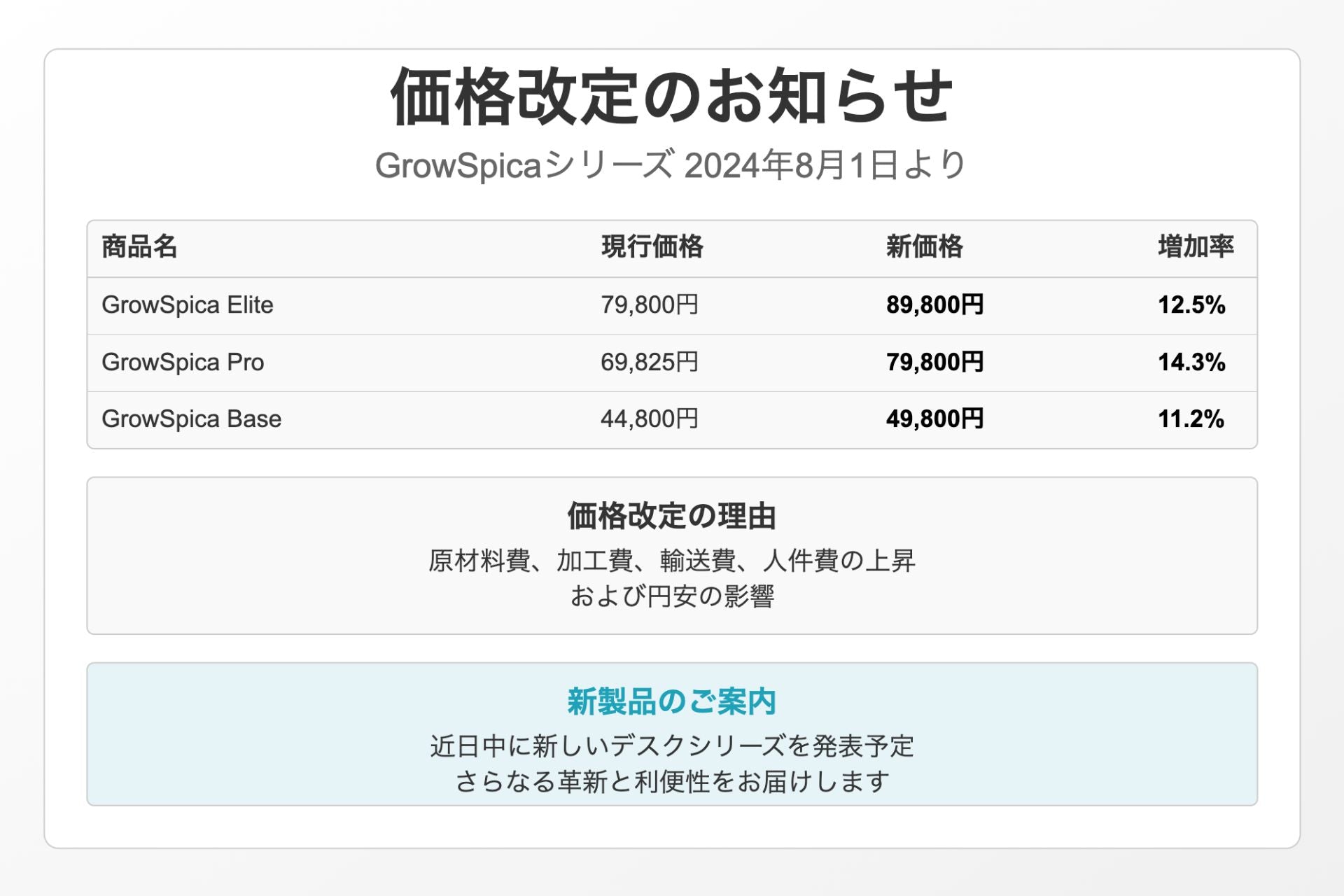Click the 新製品のご案内 teal heading
Image resolution: width=1344 pixels, height=896 pixels.
pyautogui.click(x=671, y=701)
